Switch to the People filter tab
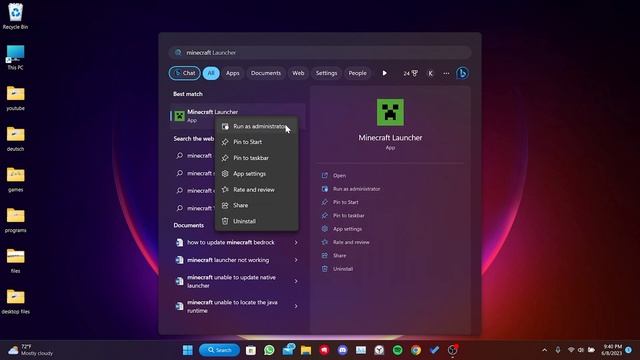Screen dimensions: 640x360 pyautogui.click(x=357, y=73)
